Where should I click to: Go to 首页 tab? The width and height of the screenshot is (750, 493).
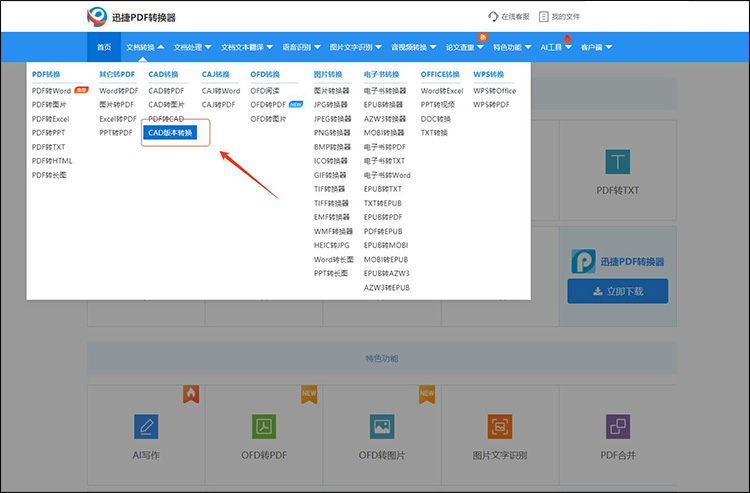click(104, 47)
